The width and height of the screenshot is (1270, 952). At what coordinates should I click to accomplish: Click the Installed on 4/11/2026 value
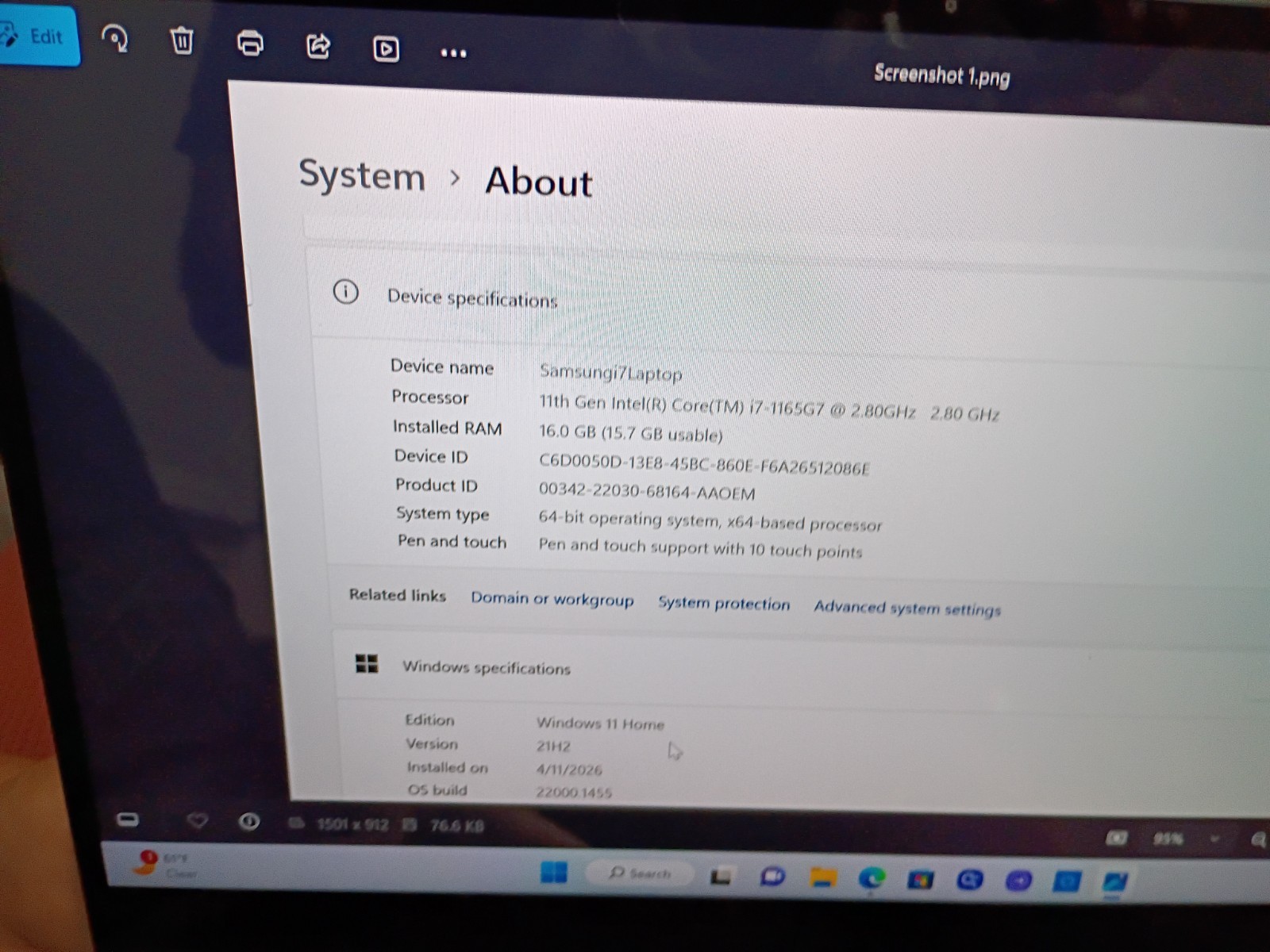point(569,769)
